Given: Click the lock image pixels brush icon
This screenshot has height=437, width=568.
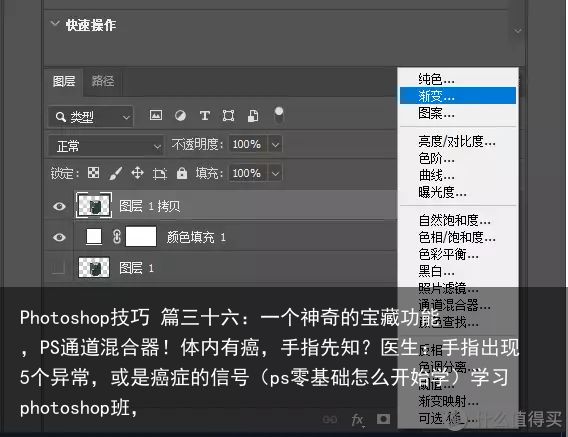Looking at the screenshot, I should (115, 173).
